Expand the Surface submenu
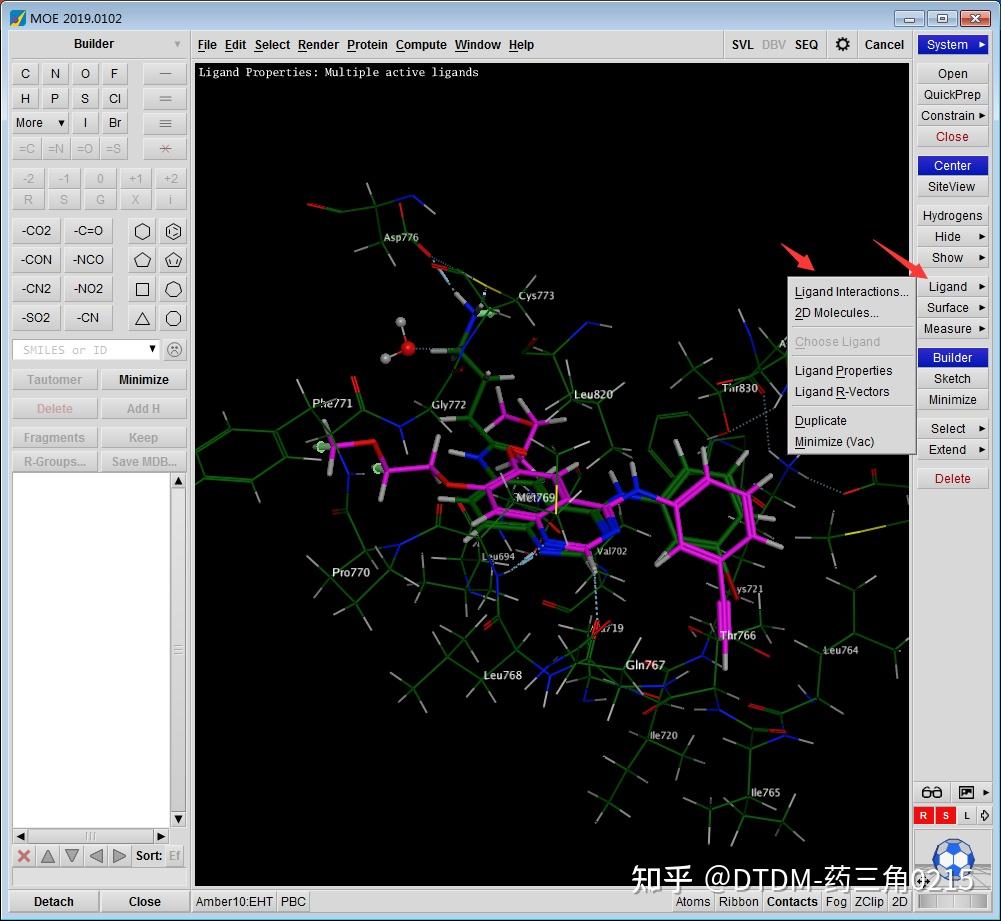1001x921 pixels. [952, 308]
